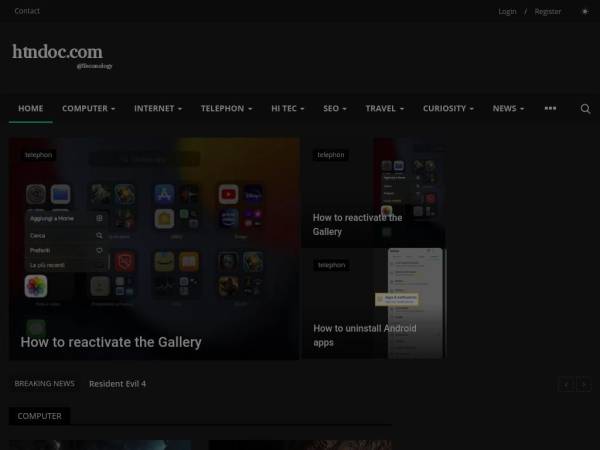Select the HOME menu item
600x450 pixels.
click(31, 108)
